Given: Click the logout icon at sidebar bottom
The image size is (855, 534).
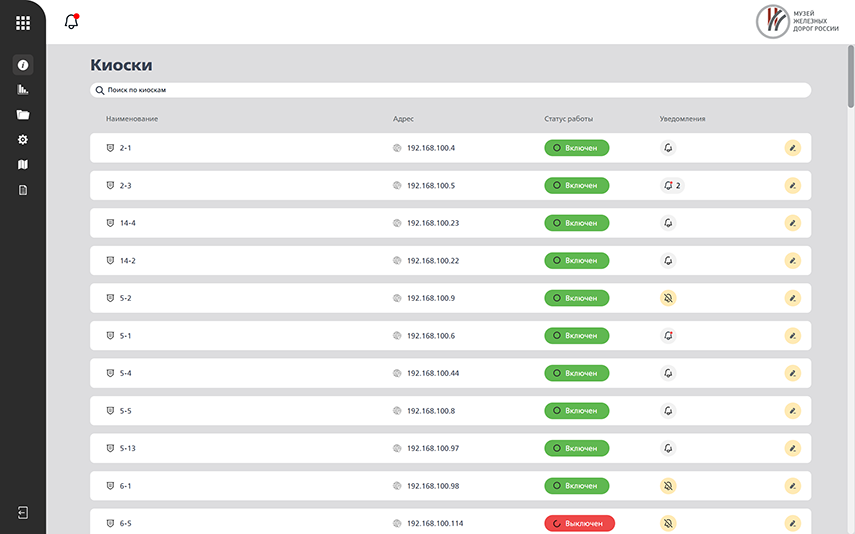Looking at the screenshot, I should pos(22,513).
